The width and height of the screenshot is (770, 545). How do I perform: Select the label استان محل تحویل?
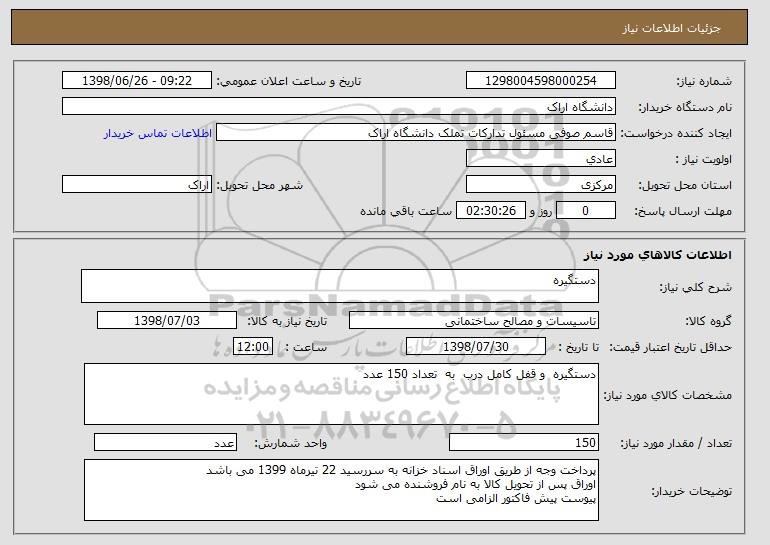click(x=685, y=185)
